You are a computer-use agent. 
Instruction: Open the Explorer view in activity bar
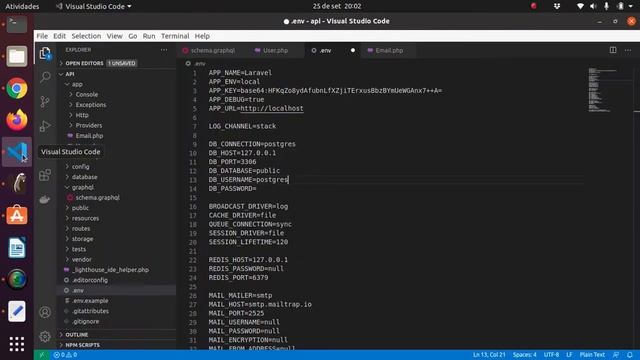[x=45, y=53]
